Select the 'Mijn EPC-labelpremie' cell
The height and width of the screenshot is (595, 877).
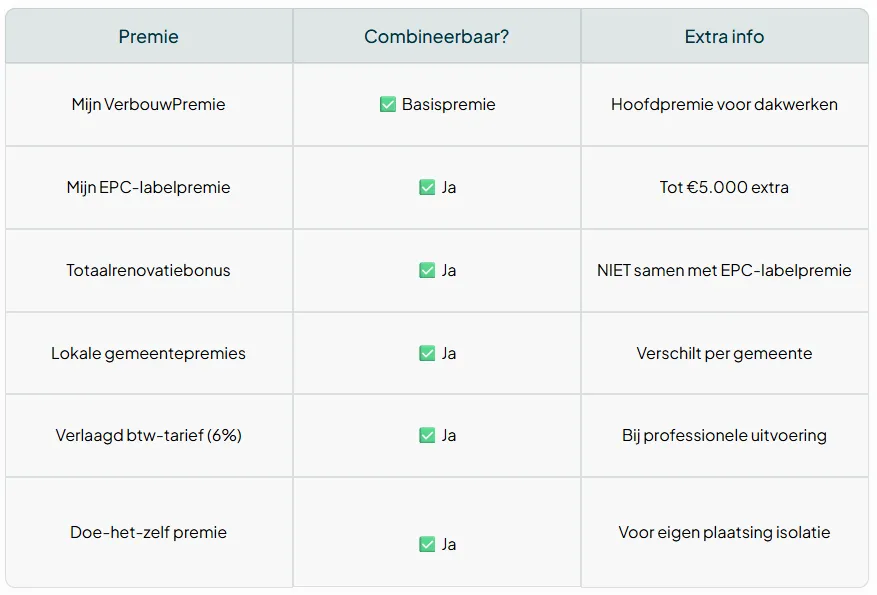[148, 187]
